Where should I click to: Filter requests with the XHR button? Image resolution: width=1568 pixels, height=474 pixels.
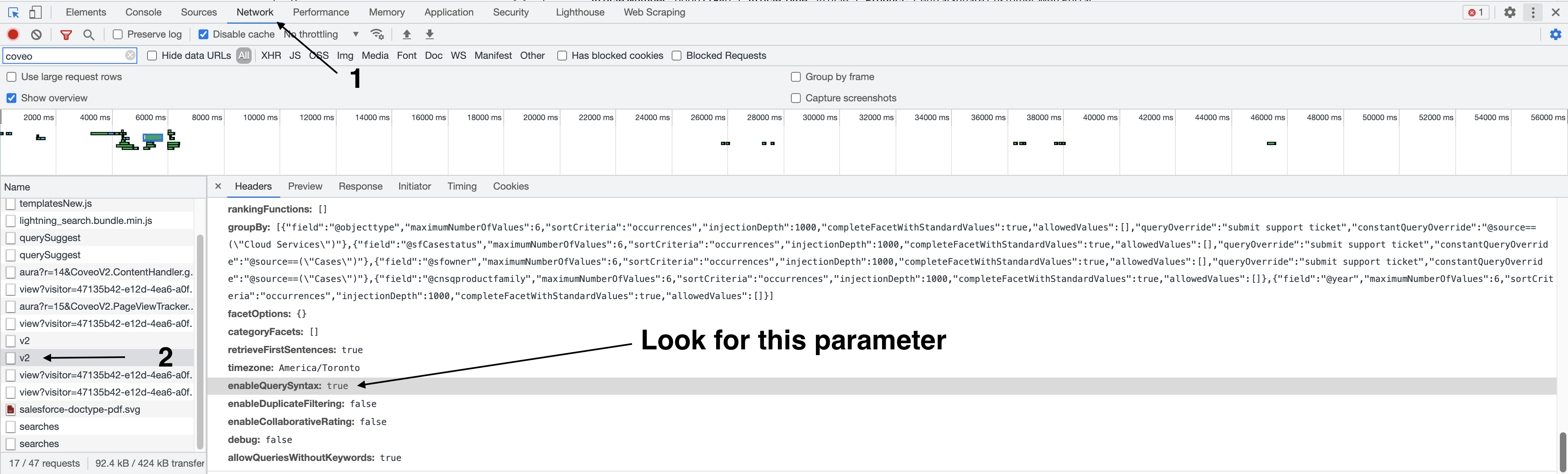point(270,56)
